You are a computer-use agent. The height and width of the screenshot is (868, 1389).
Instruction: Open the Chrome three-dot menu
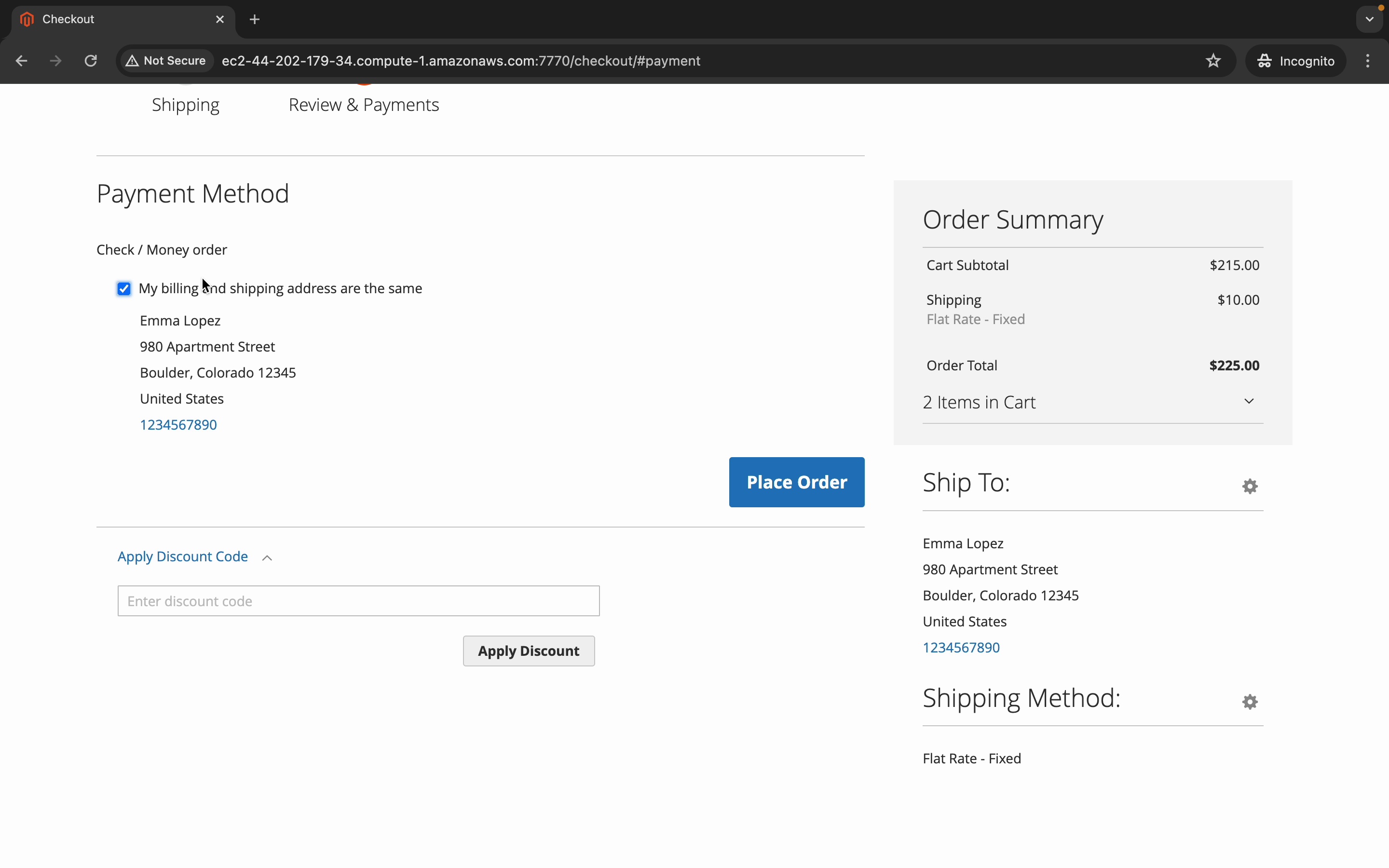[1368, 61]
